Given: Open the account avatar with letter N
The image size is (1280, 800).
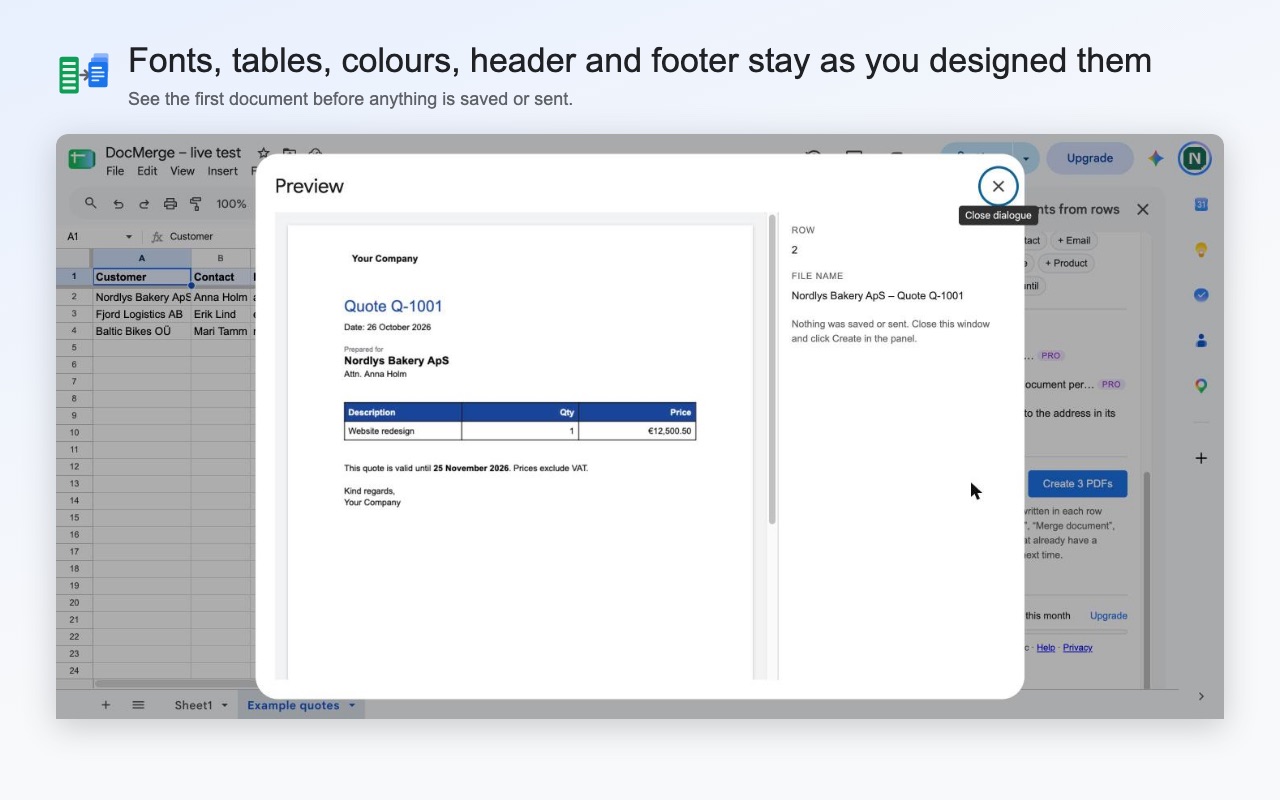Looking at the screenshot, I should tap(1194, 158).
